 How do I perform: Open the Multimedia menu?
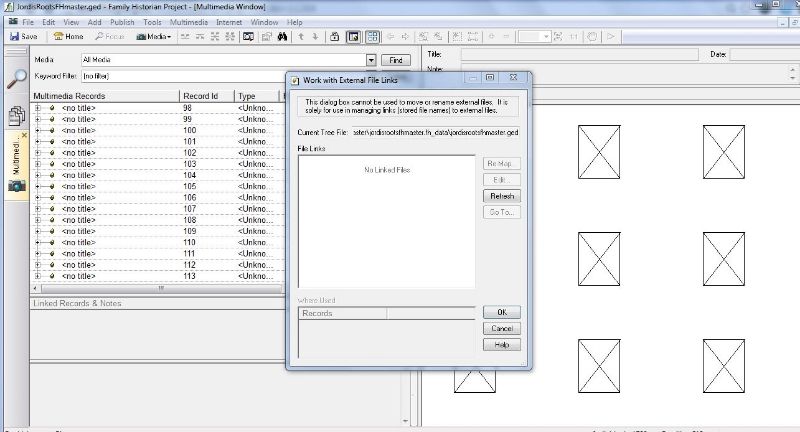[x=188, y=21]
